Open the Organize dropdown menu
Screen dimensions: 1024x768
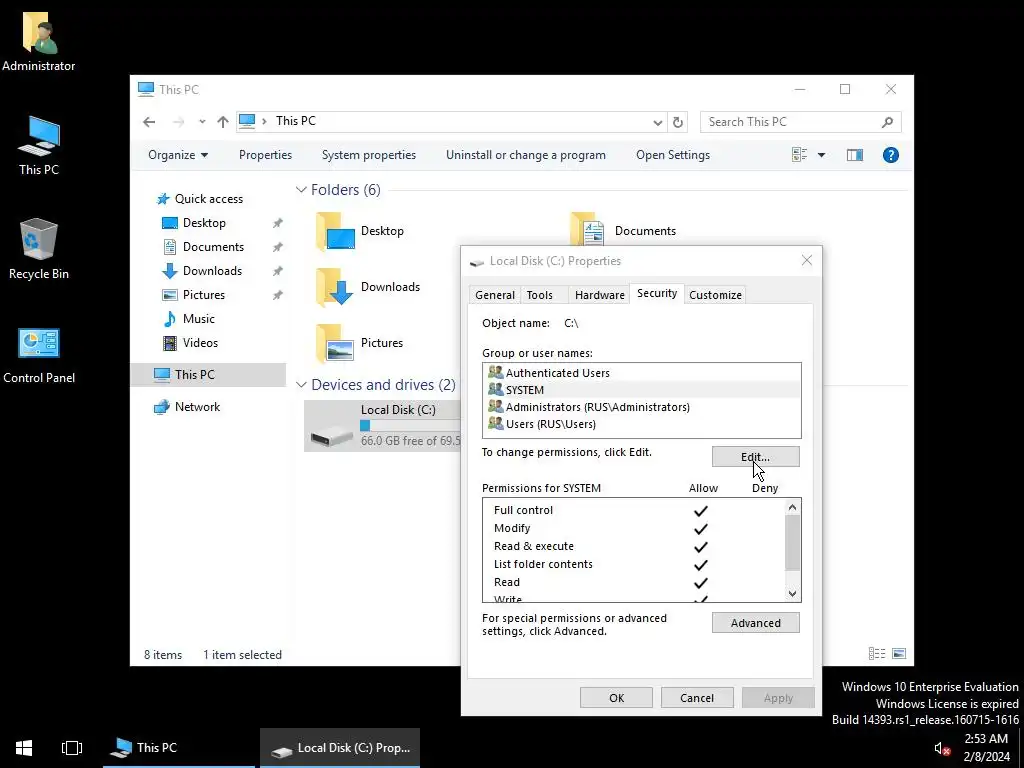coord(178,155)
